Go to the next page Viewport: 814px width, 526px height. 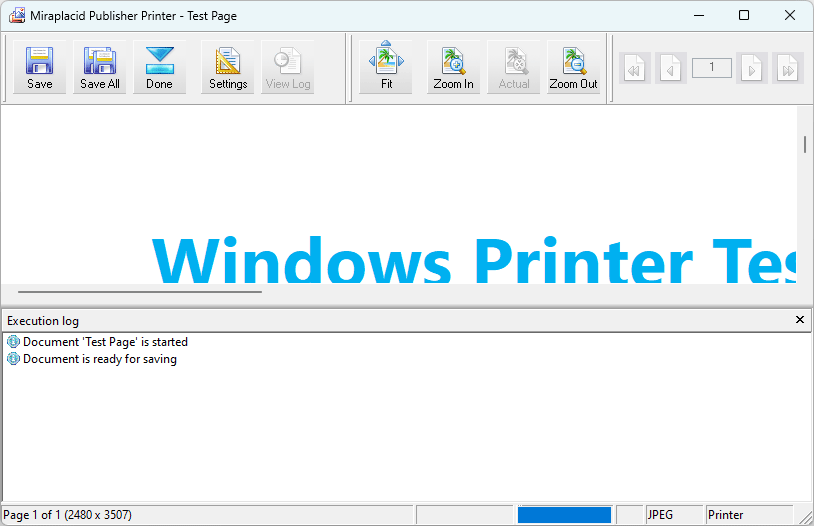click(752, 68)
